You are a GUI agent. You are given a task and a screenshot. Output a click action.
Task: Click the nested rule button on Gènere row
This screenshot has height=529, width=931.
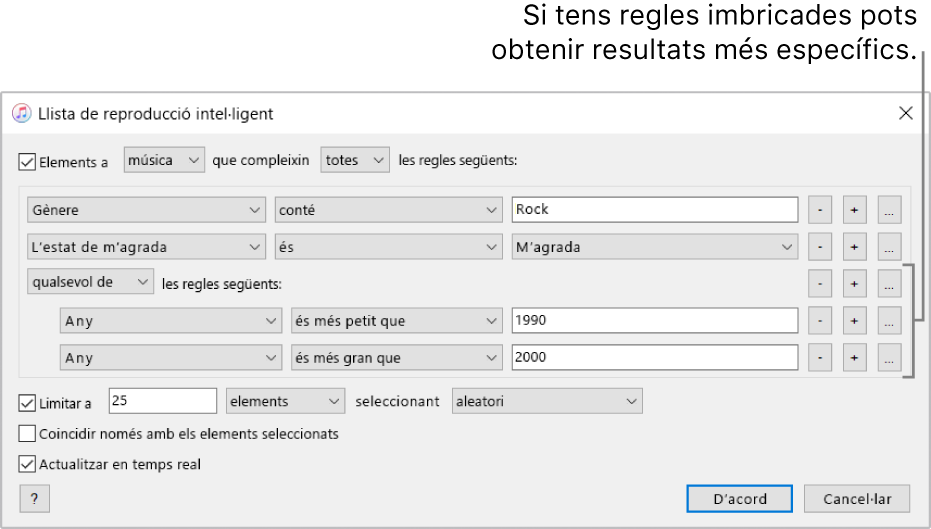(x=889, y=210)
